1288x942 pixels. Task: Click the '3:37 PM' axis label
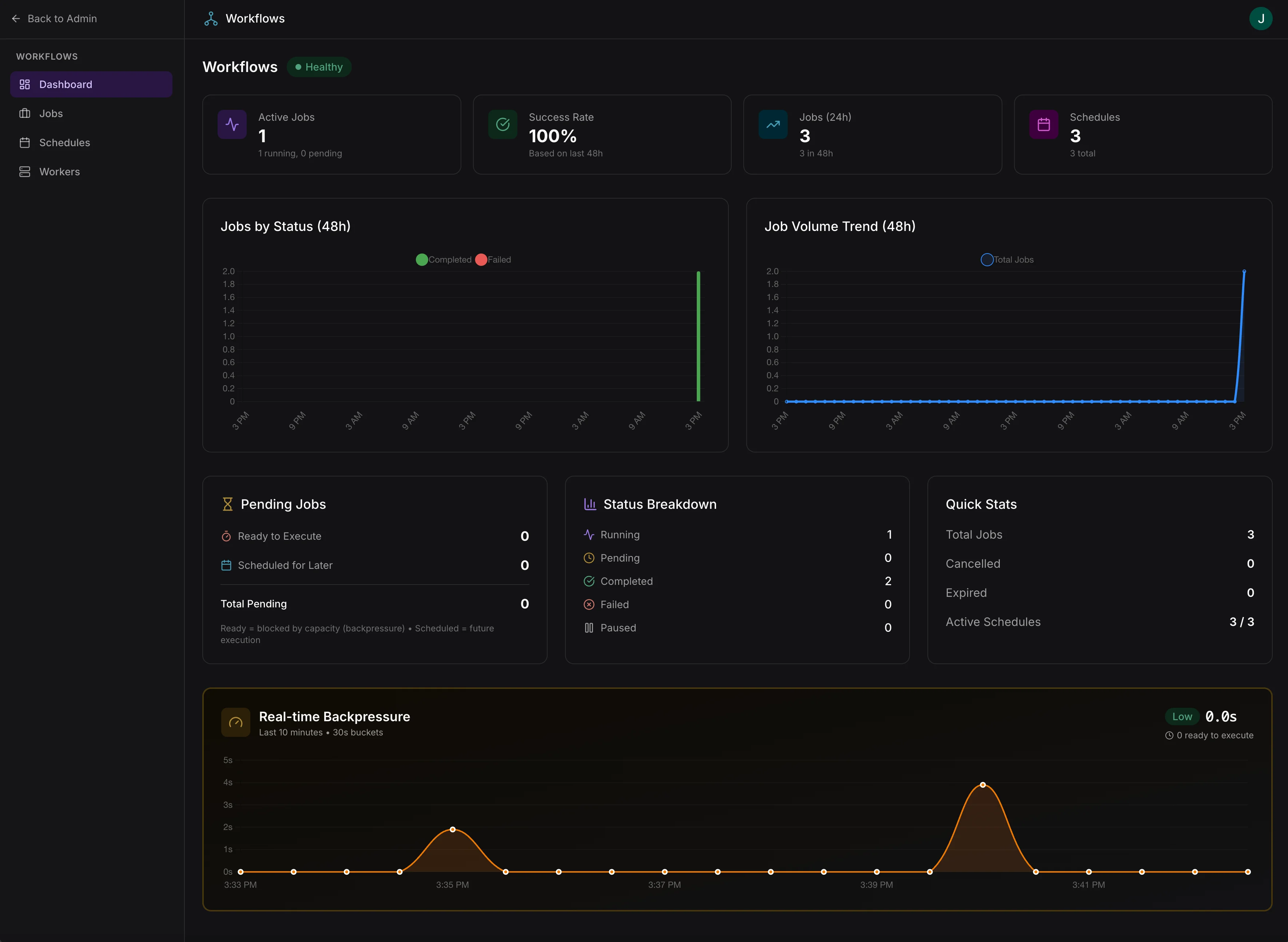click(x=664, y=885)
